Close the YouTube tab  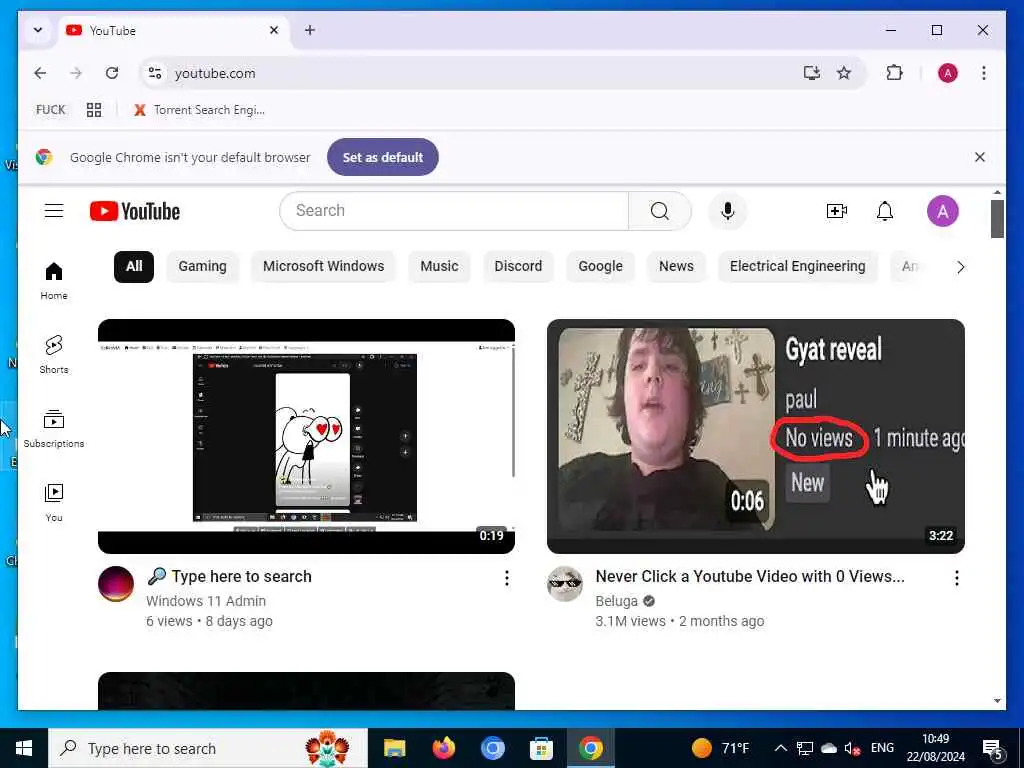pos(274,30)
